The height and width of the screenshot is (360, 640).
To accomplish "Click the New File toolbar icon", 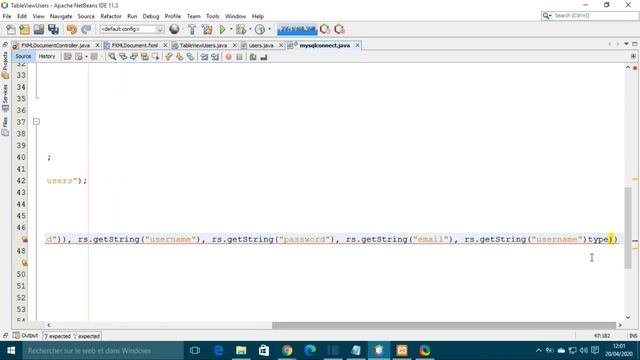I will click(10, 29).
